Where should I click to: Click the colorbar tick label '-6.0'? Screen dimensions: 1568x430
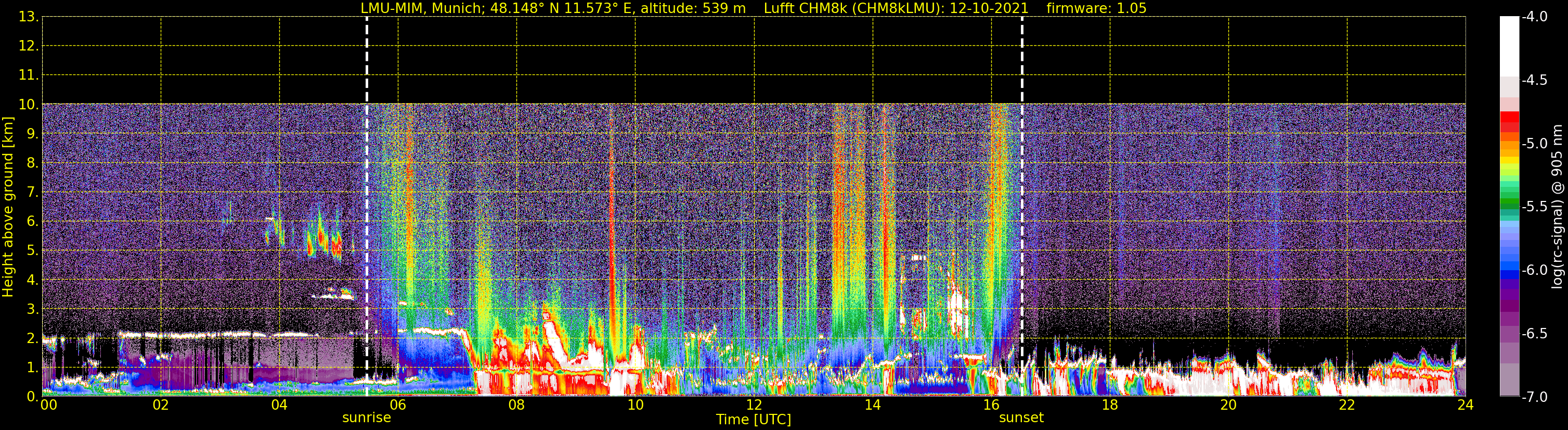[x=1535, y=270]
